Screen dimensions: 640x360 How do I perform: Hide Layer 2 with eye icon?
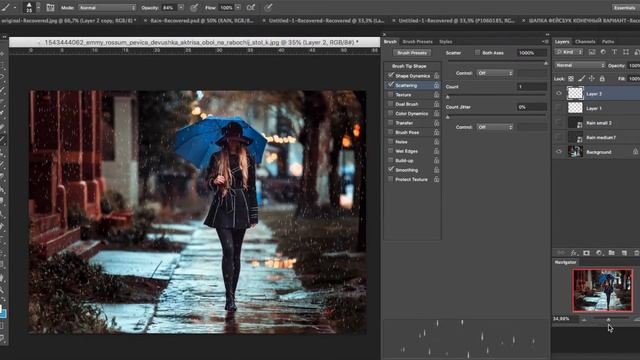(559, 93)
